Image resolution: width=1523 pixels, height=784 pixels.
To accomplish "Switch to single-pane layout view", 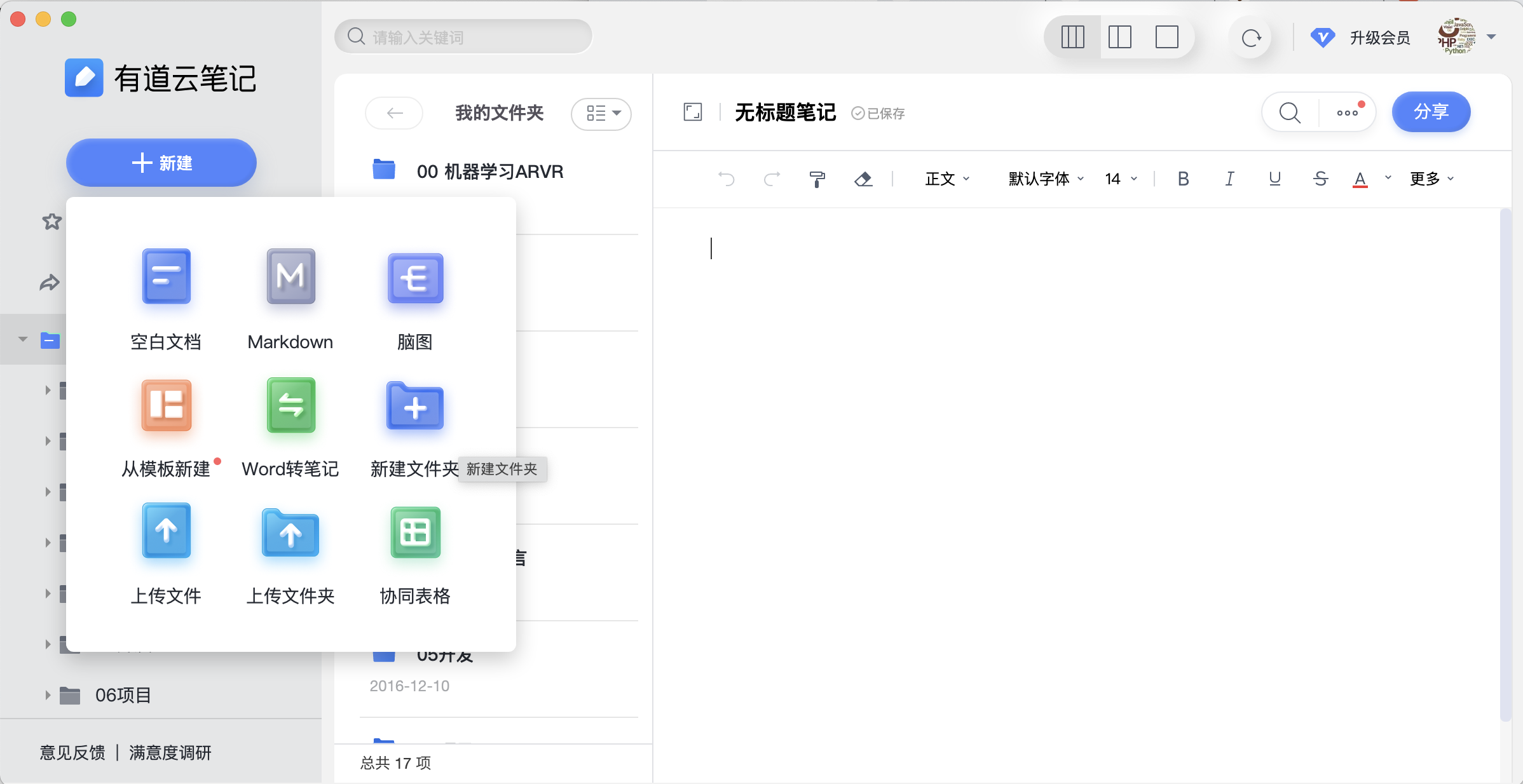I will (1167, 37).
